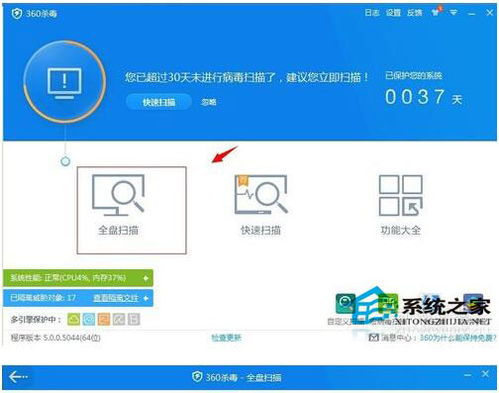This screenshot has height=393, width=499.
Task: Minimize the 全盘扫描 window
Action: pyautogui.click(x=468, y=375)
